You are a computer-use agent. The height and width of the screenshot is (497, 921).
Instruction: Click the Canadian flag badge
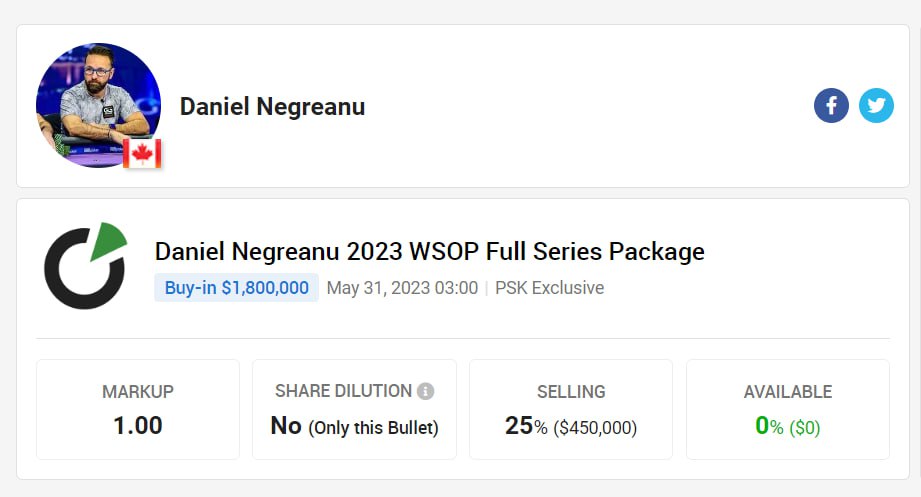(143, 154)
